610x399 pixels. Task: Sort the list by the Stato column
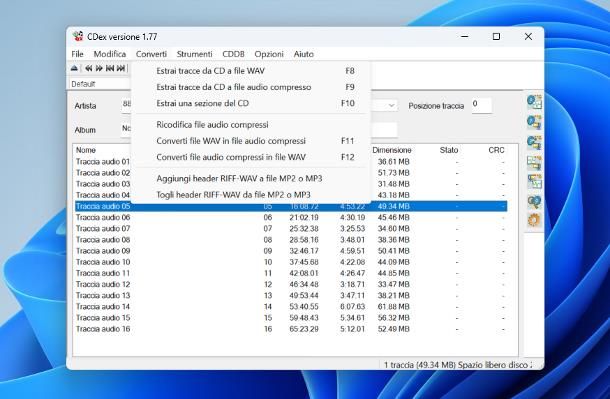coord(449,150)
